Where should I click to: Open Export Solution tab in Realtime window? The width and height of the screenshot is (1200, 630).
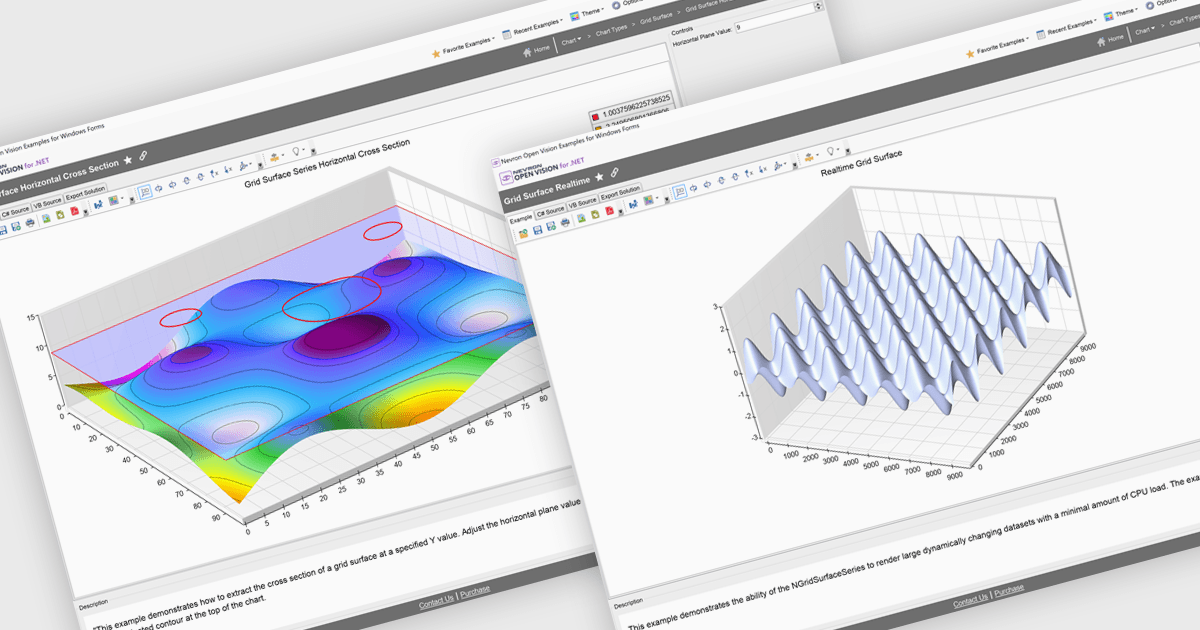[620, 192]
